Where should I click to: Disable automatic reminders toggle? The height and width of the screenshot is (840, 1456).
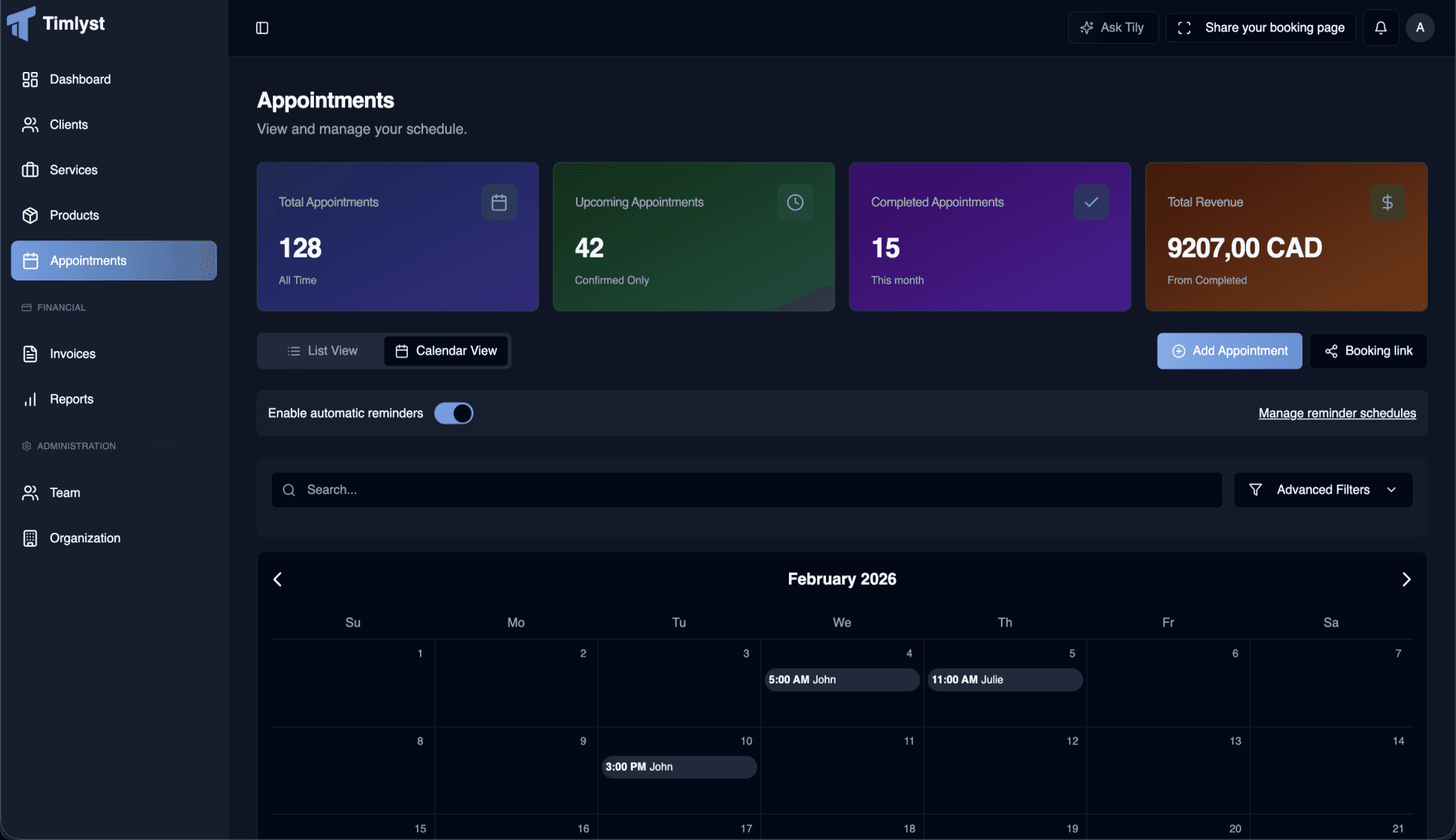(453, 413)
